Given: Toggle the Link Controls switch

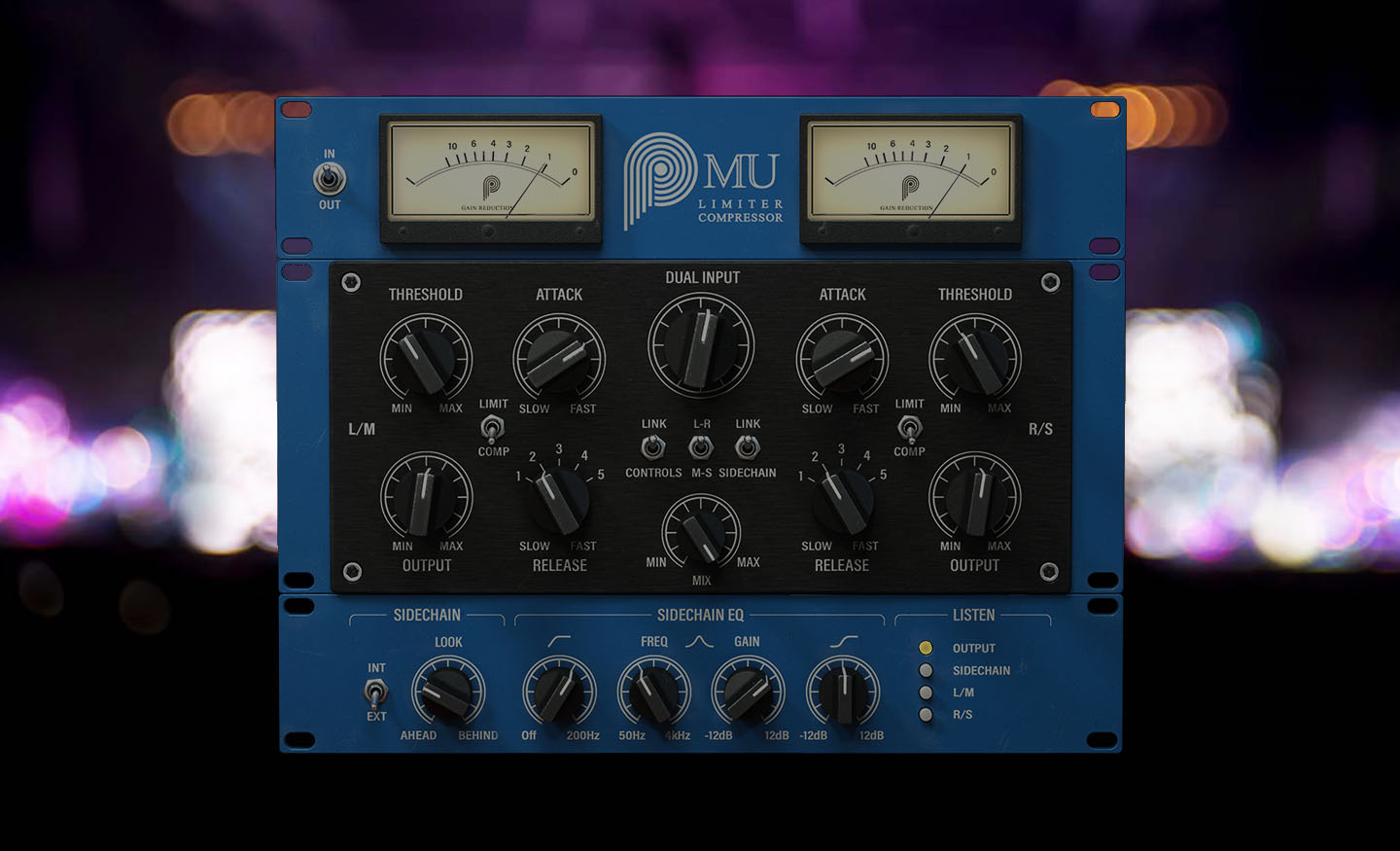Looking at the screenshot, I should click(653, 447).
